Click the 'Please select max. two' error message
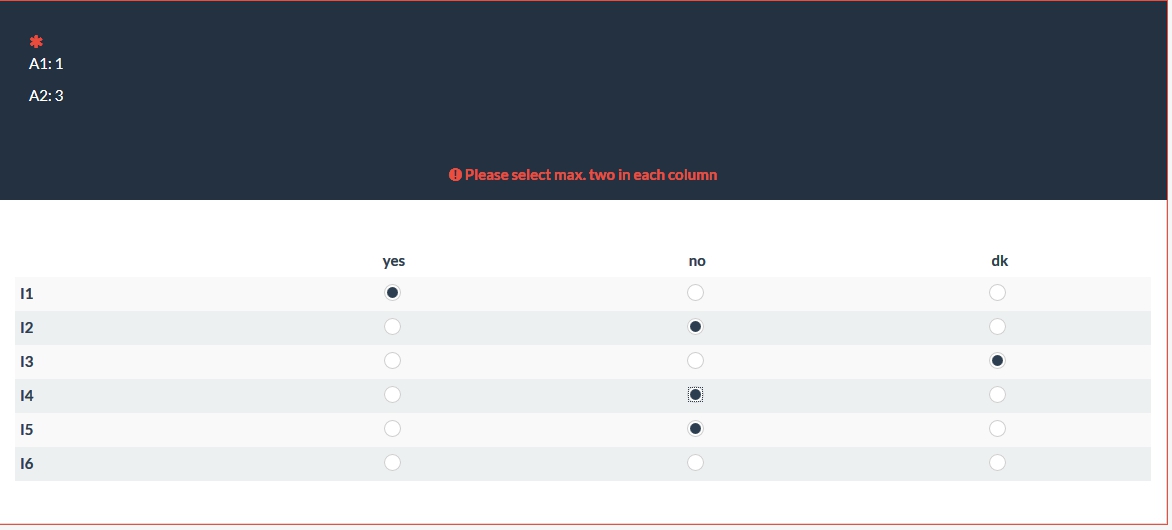The image size is (1172, 530). 590,175
